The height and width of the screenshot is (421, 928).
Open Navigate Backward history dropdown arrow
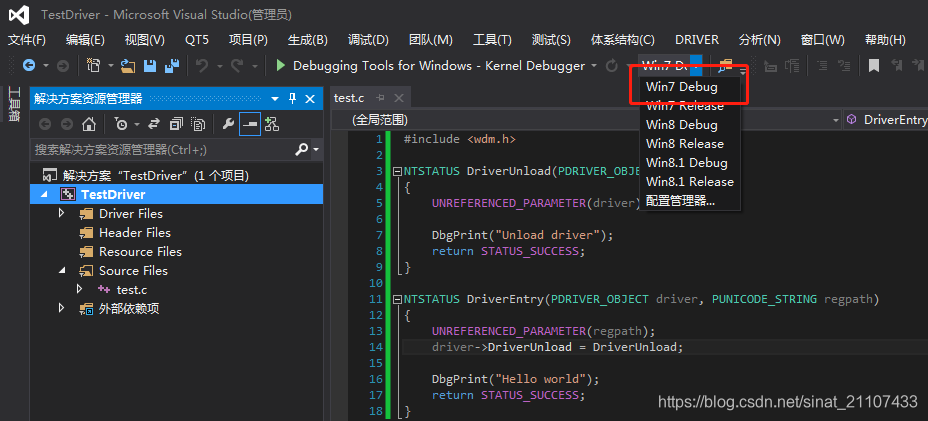pos(46,66)
